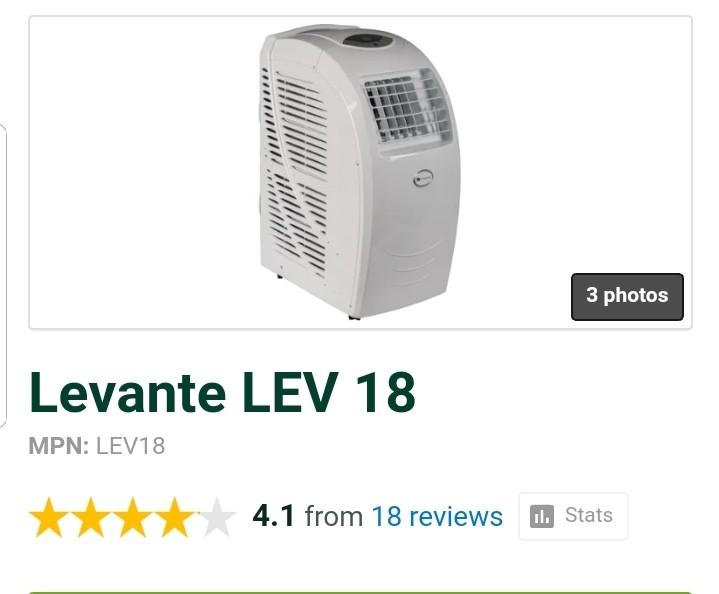Click the brand logo on the air conditioner
The image size is (719, 594).
coord(424,178)
